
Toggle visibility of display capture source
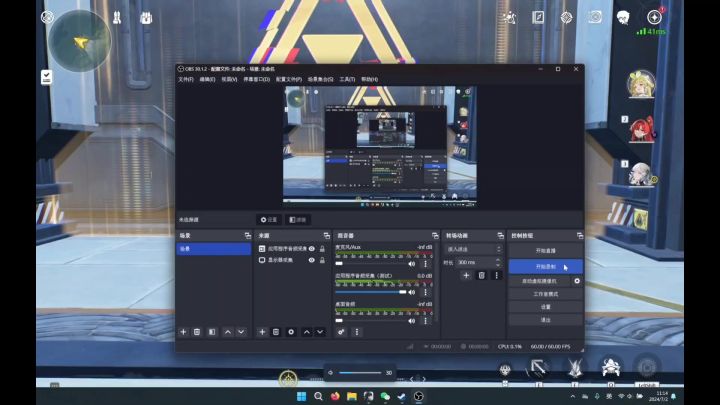(311, 260)
